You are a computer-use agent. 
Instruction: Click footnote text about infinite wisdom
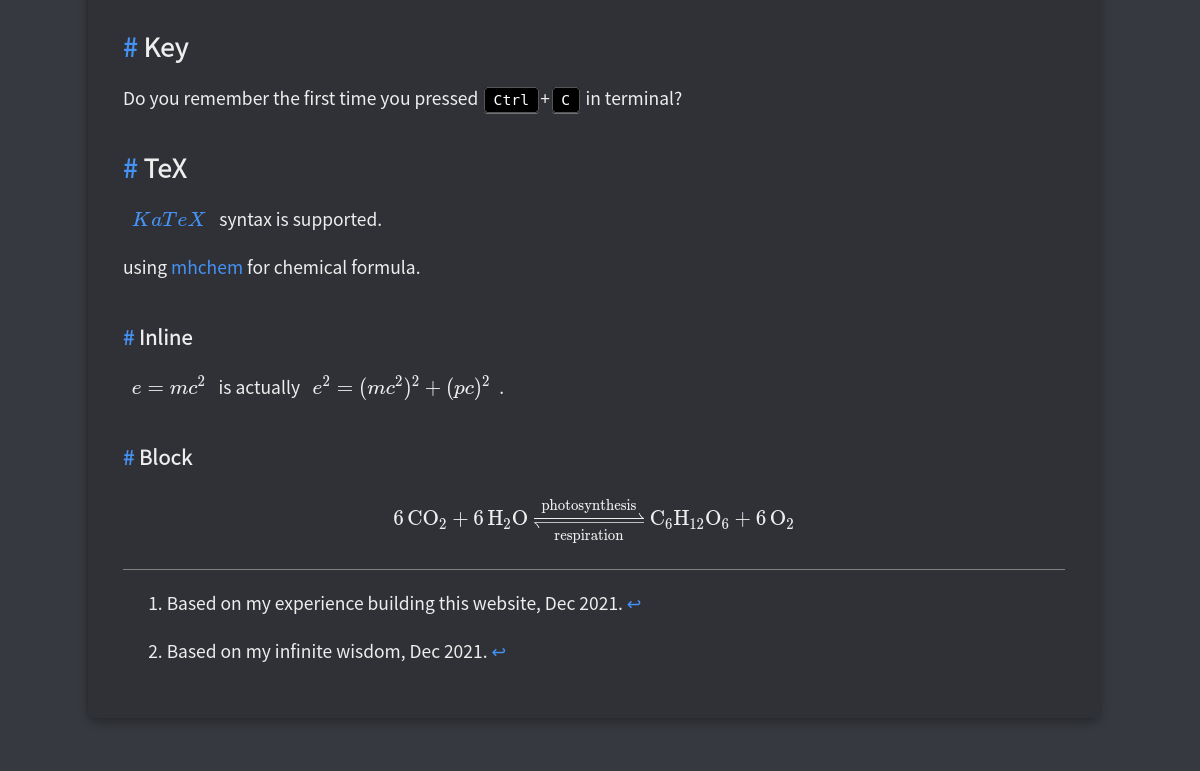[327, 652]
